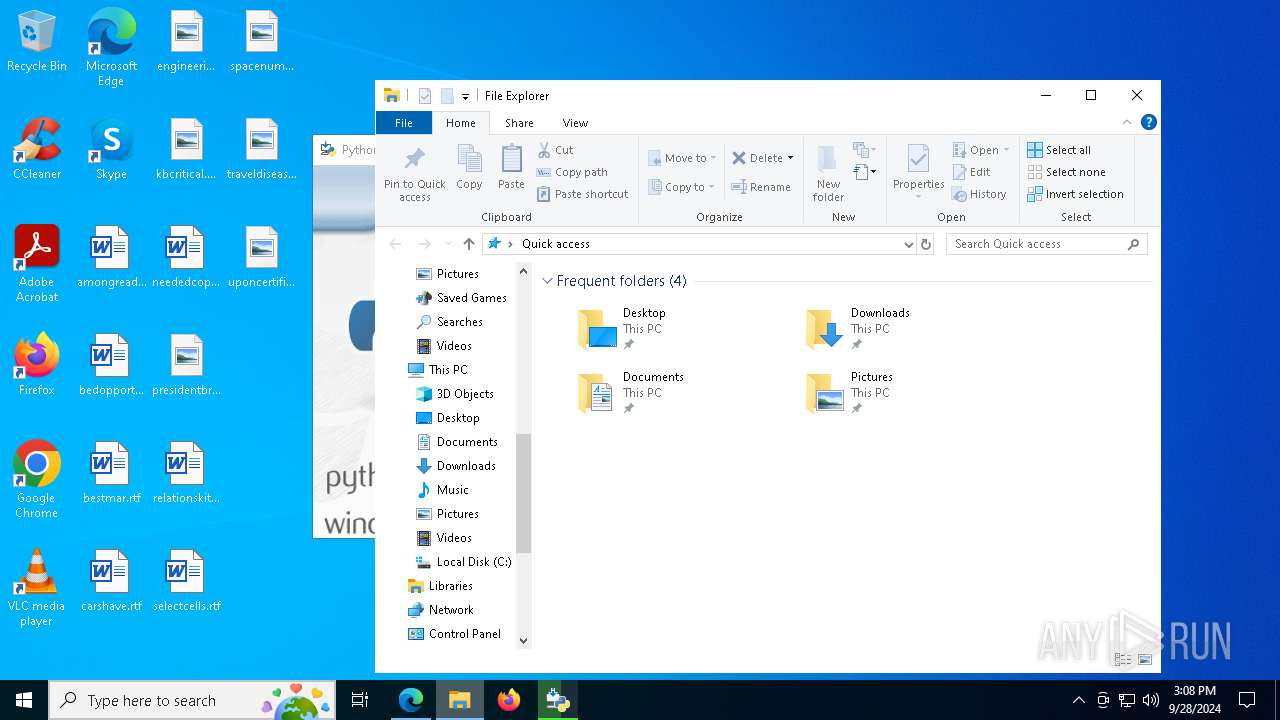Image resolution: width=1280 pixels, height=720 pixels.
Task: Select Network in navigation pane
Action: pyautogui.click(x=441, y=610)
